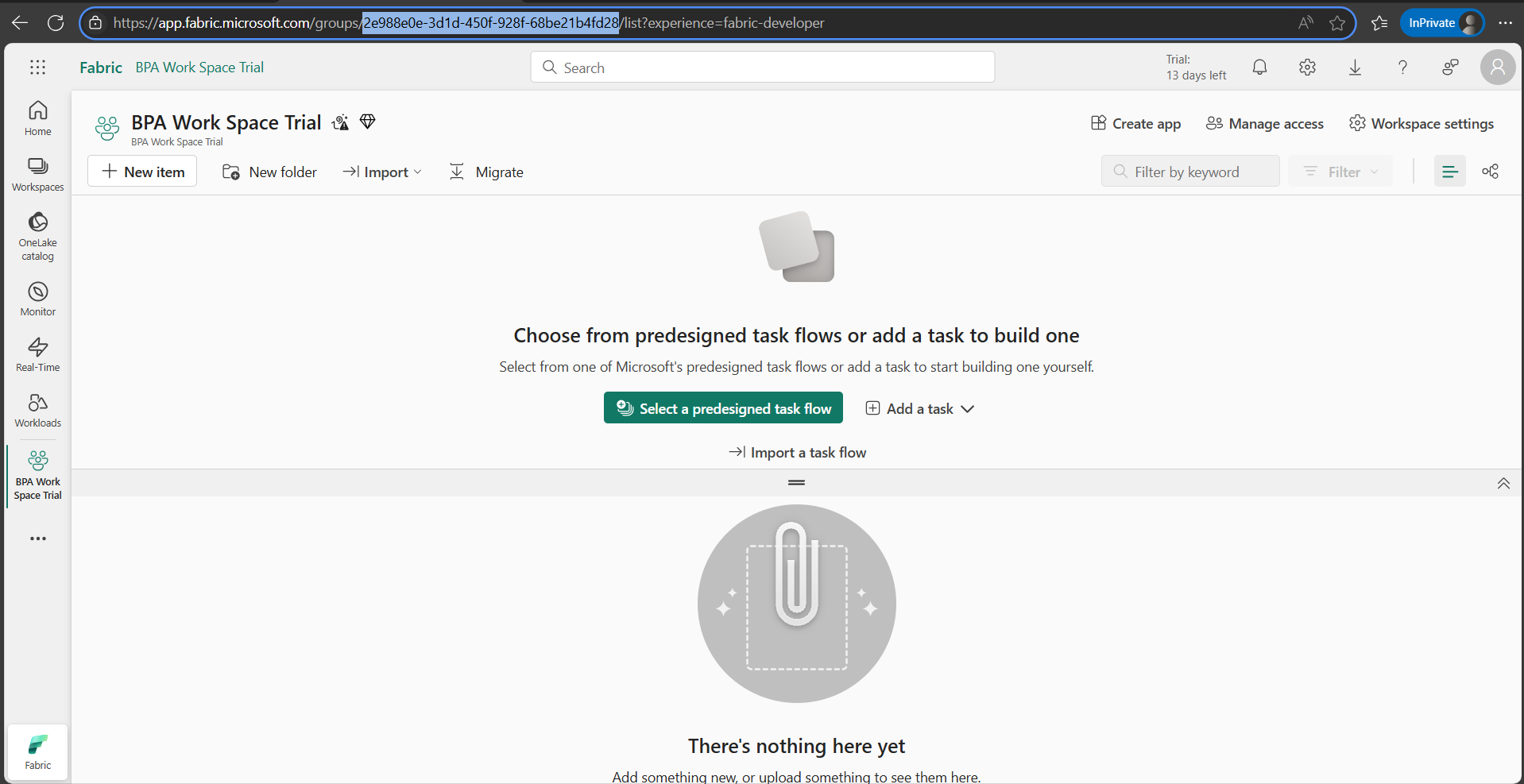The width and height of the screenshot is (1524, 784).
Task: Open the notifications bell
Action: tap(1259, 68)
